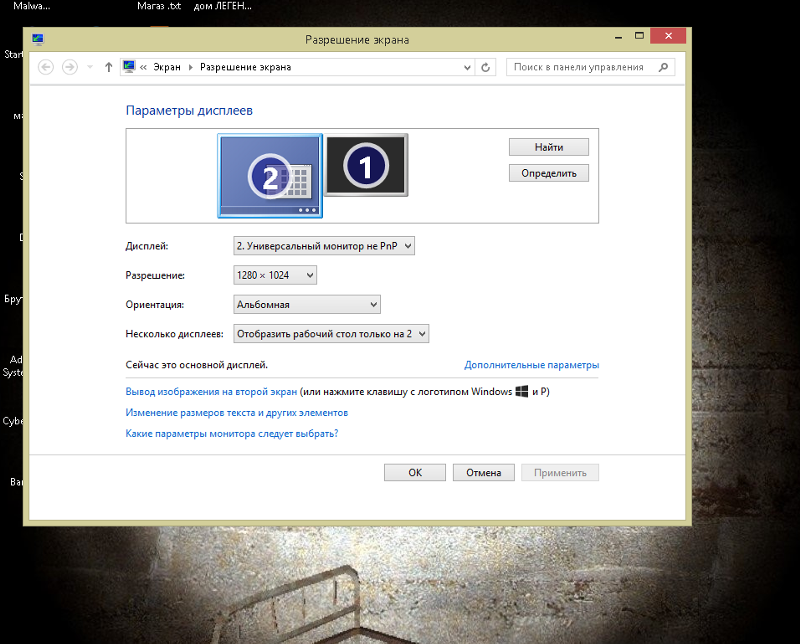Click the Экран breadcrumb in the address bar

[x=167, y=67]
